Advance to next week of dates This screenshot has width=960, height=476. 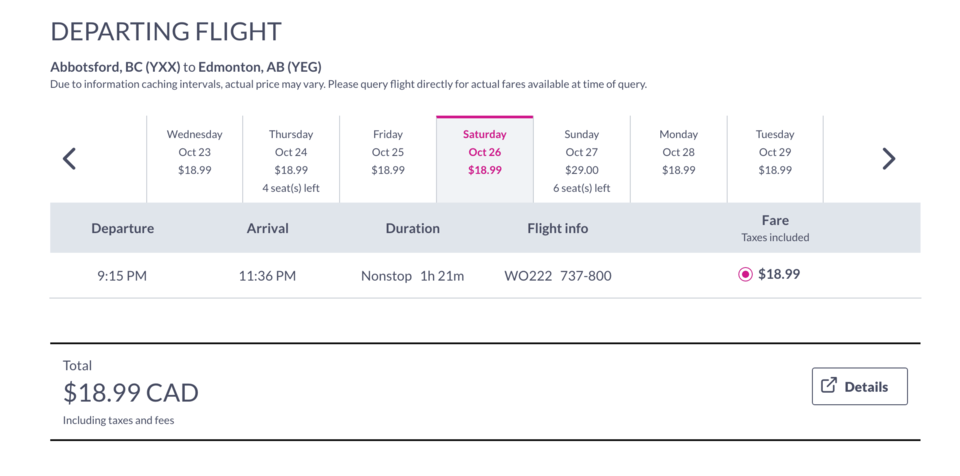coord(888,159)
